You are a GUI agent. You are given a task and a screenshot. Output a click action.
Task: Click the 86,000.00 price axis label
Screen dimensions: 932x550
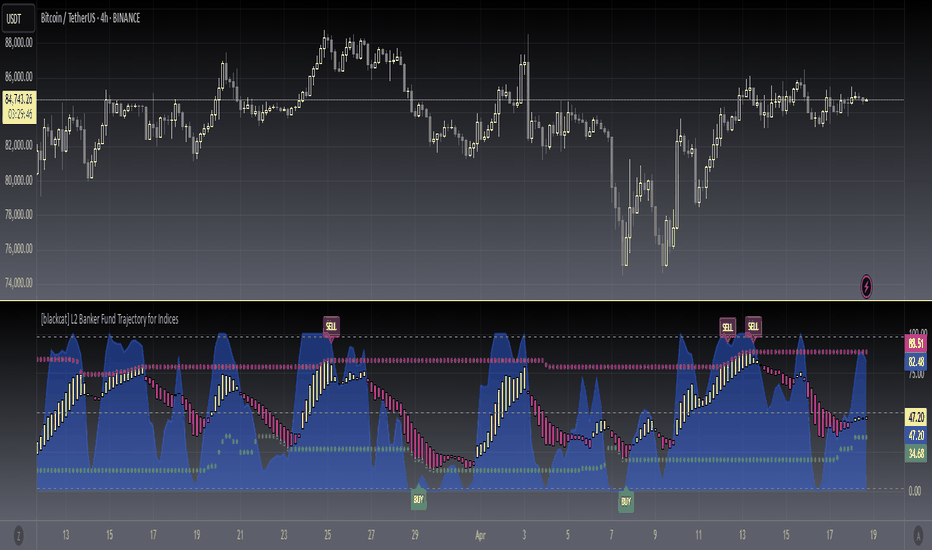(x=18, y=77)
